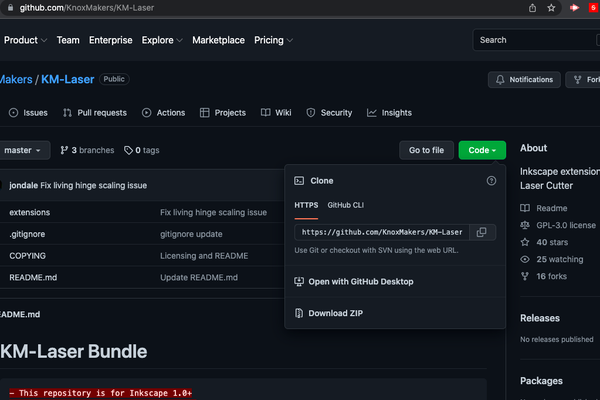This screenshot has width=600, height=400.
Task: Open the Pricing dropdown menu
Action: point(274,40)
